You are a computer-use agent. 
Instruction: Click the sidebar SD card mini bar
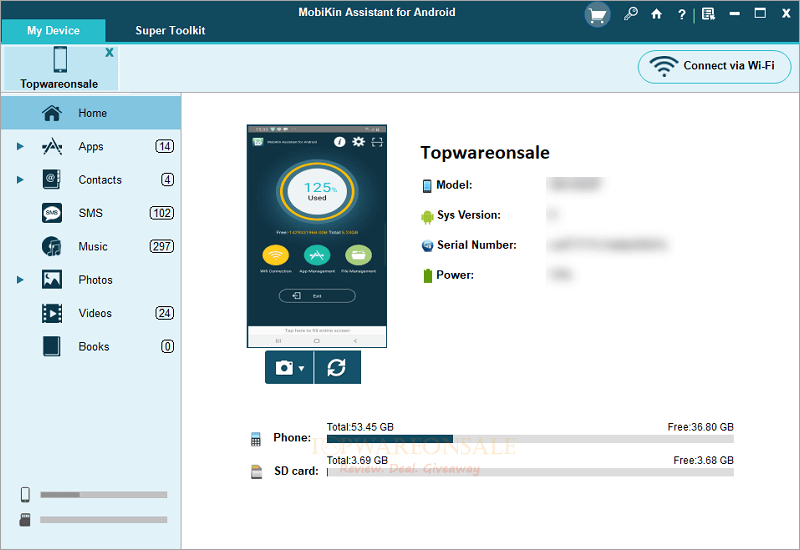(x=104, y=520)
